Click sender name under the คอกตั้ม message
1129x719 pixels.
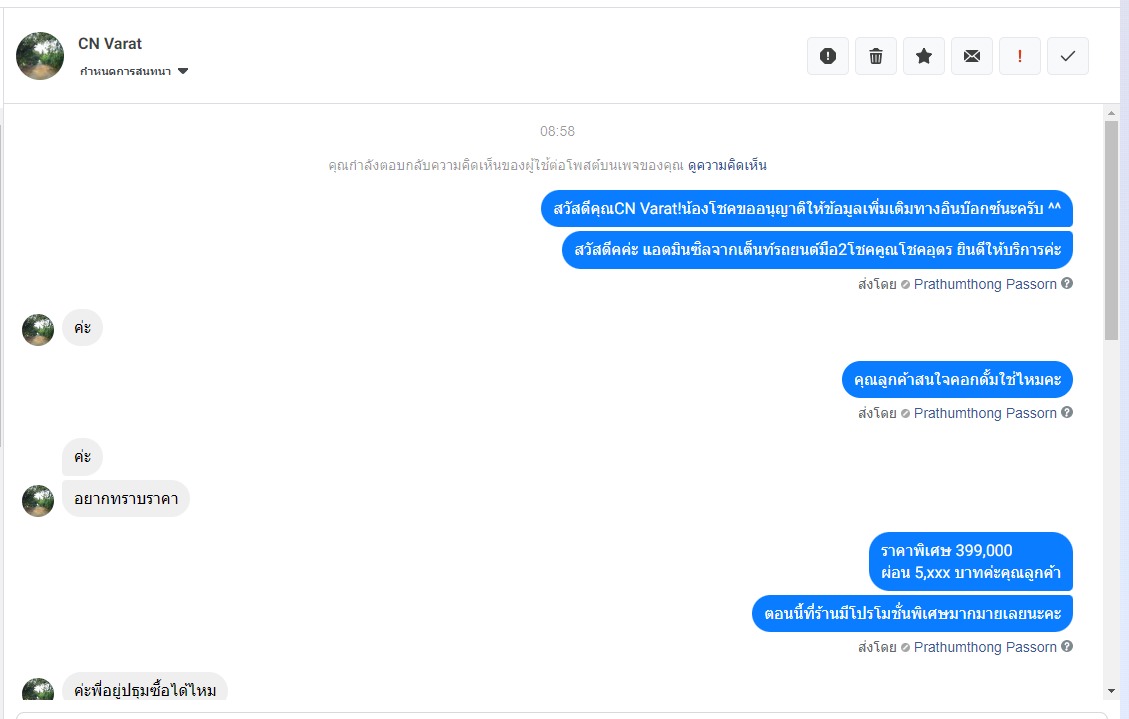click(985, 413)
